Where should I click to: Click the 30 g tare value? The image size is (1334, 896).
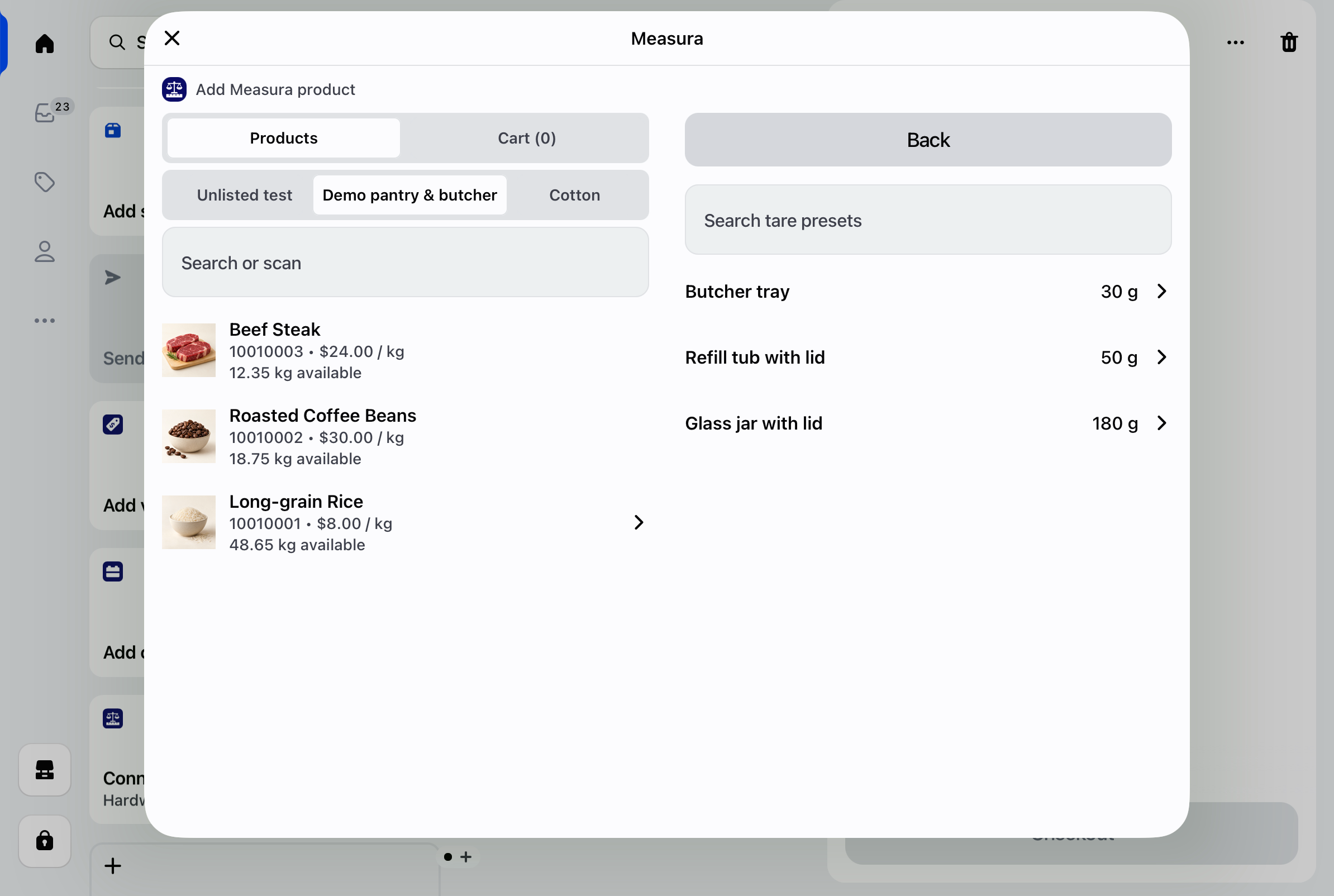tap(1119, 292)
